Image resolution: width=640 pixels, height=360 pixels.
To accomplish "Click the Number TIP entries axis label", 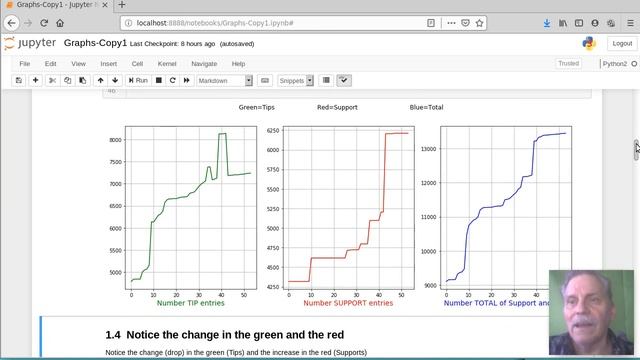I will tap(191, 303).
